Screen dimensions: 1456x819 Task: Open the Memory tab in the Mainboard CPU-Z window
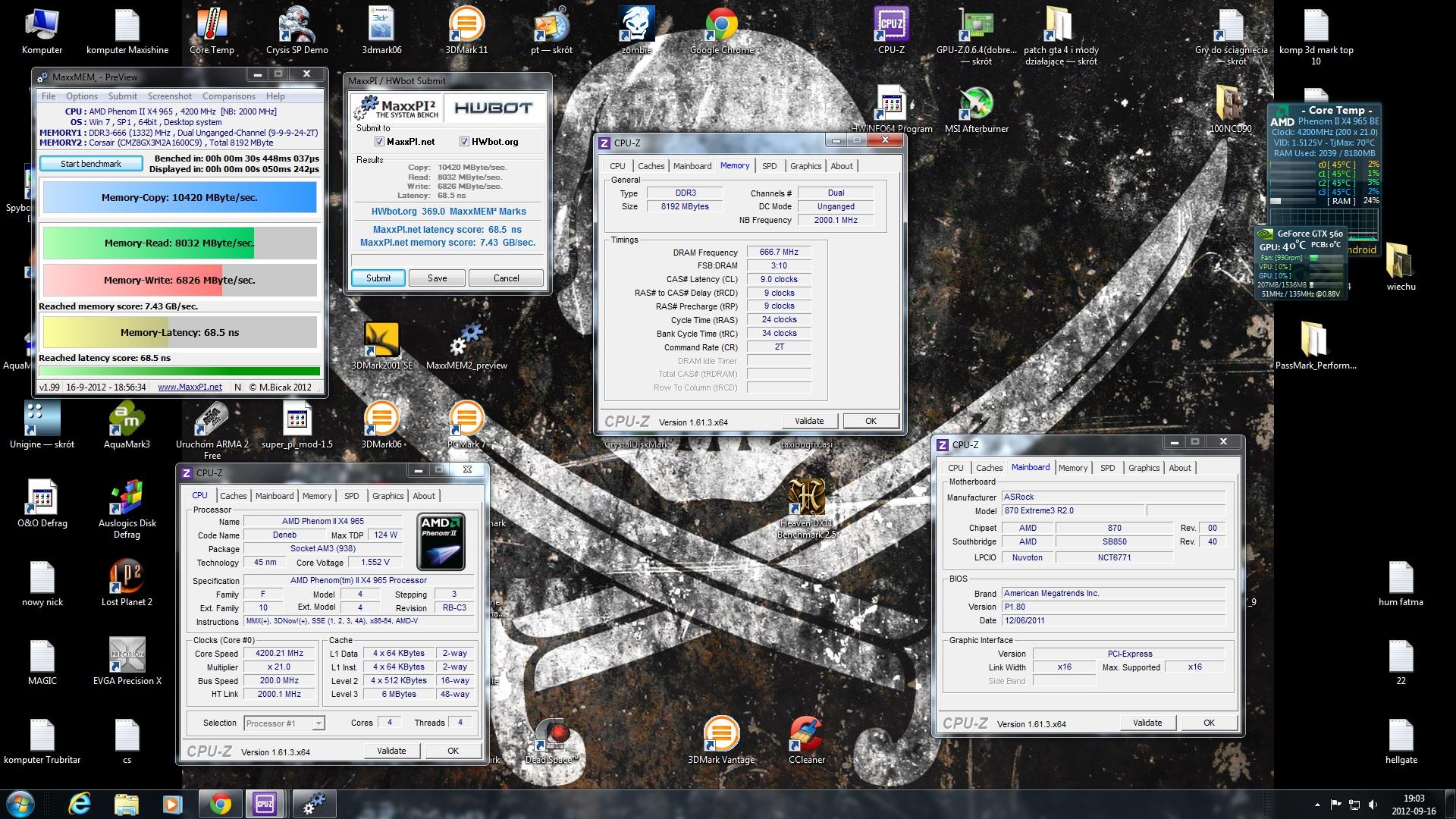click(1073, 468)
